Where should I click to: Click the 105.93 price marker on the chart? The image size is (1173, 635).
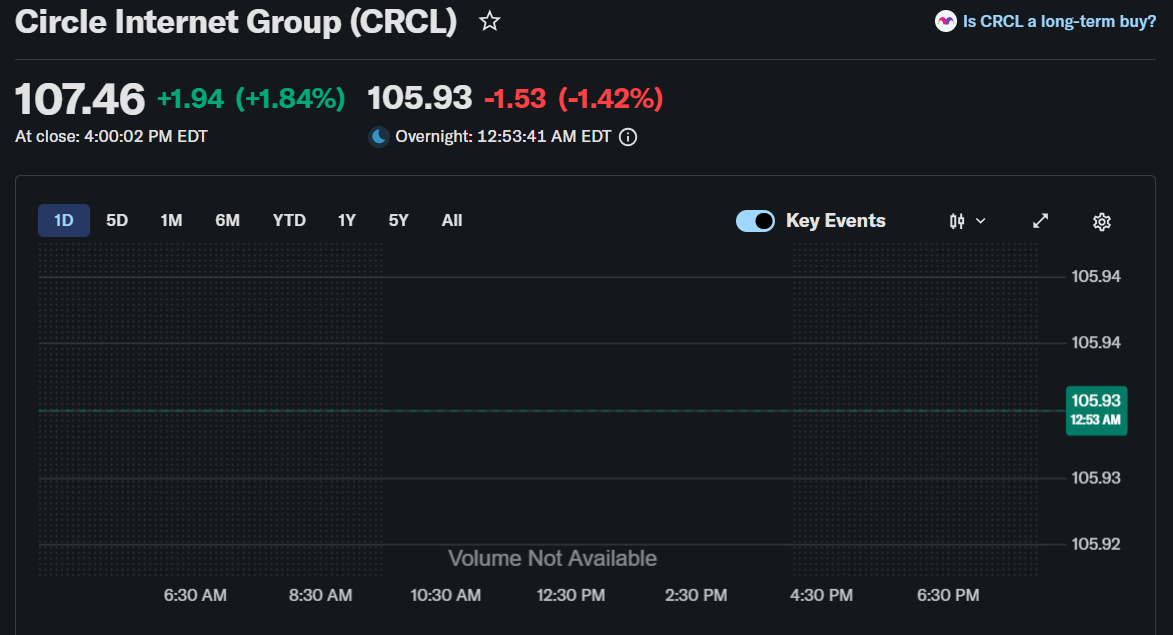[x=1096, y=411]
